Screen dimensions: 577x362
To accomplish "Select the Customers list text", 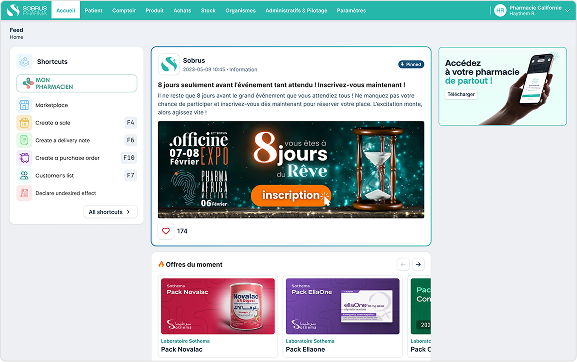I will tap(54, 176).
